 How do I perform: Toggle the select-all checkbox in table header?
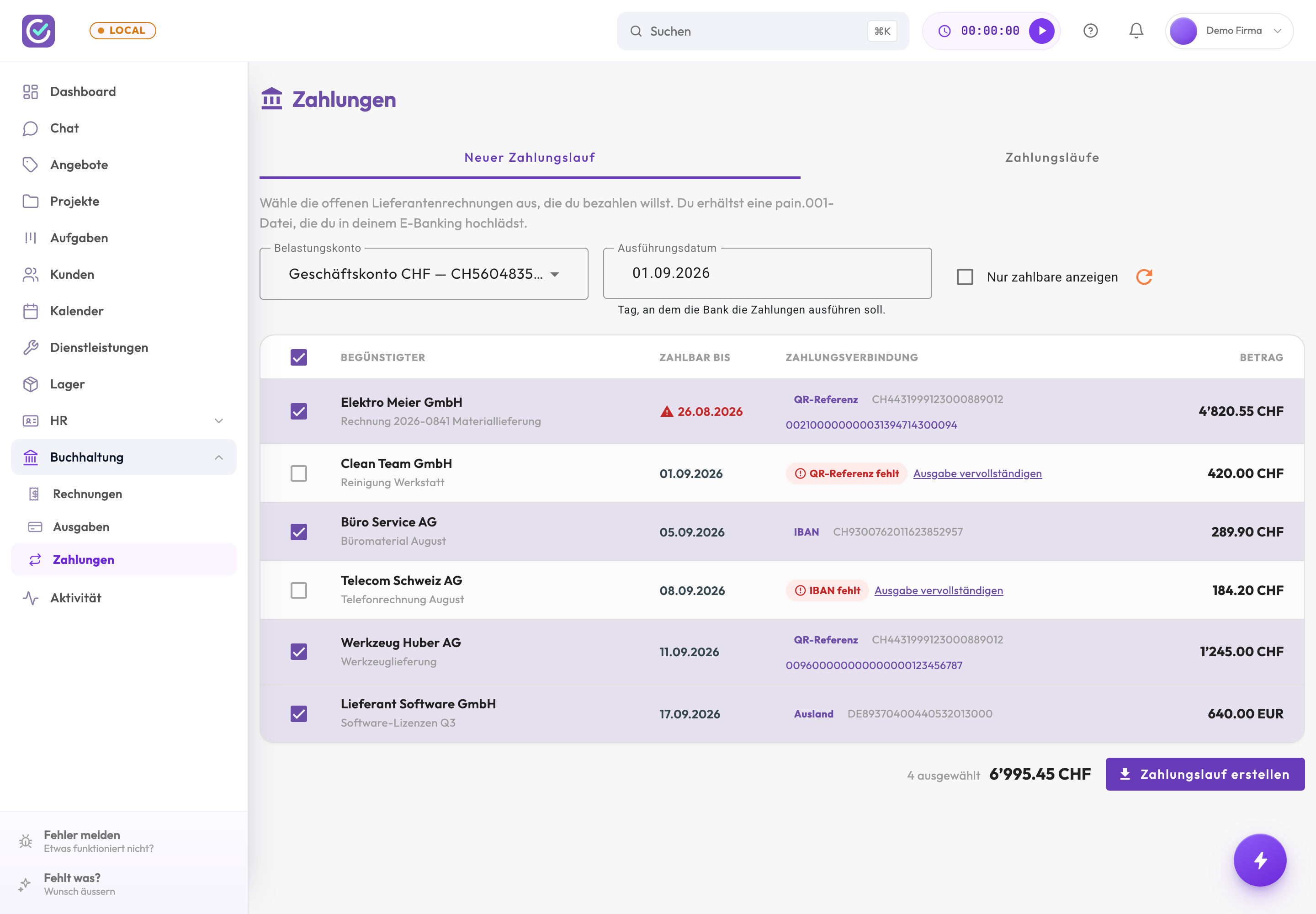point(299,357)
